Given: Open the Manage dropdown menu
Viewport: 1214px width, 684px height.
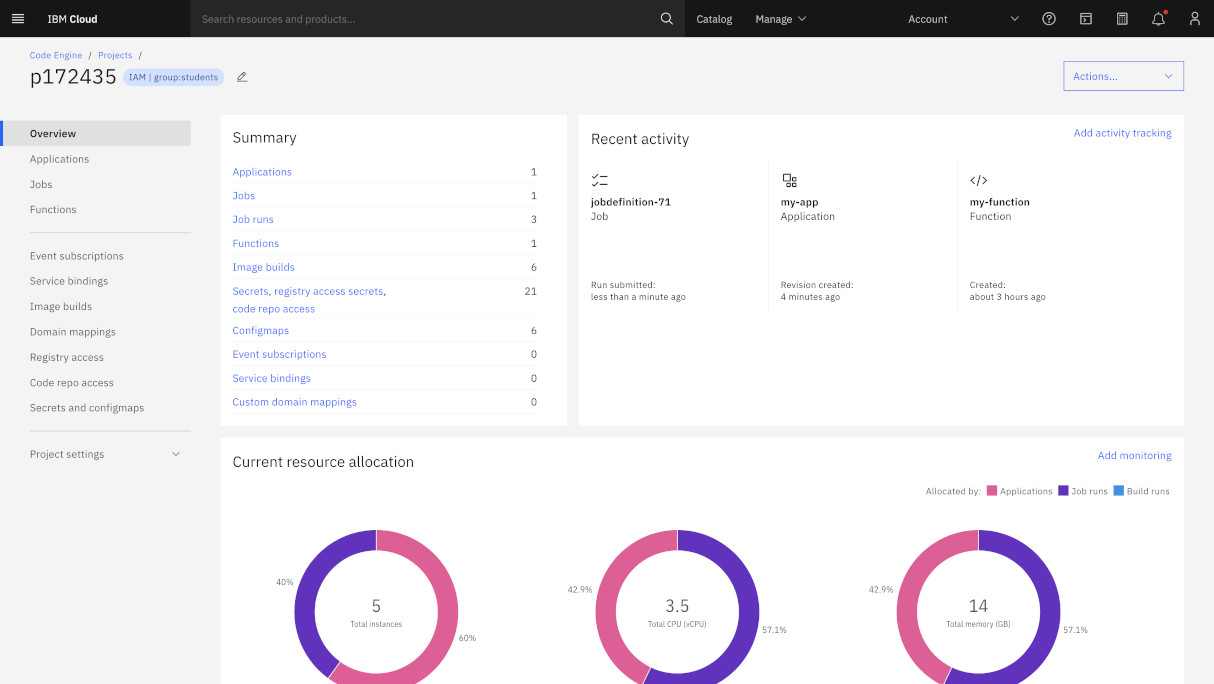Looking at the screenshot, I should click(x=780, y=19).
